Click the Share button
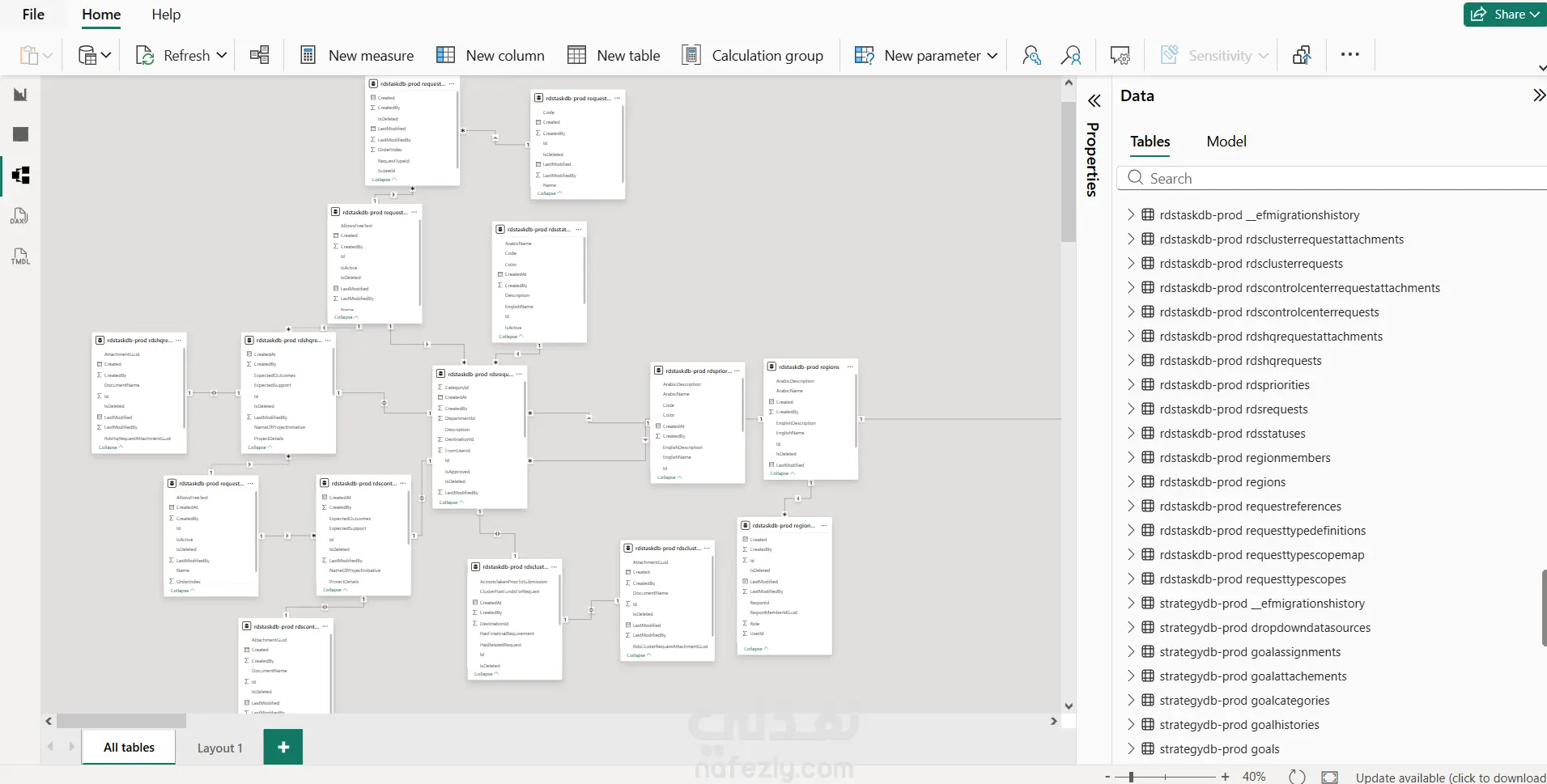 click(1505, 15)
